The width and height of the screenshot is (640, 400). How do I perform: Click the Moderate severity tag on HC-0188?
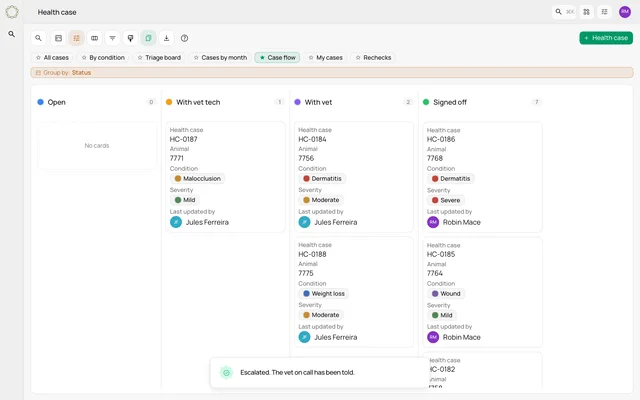321,315
